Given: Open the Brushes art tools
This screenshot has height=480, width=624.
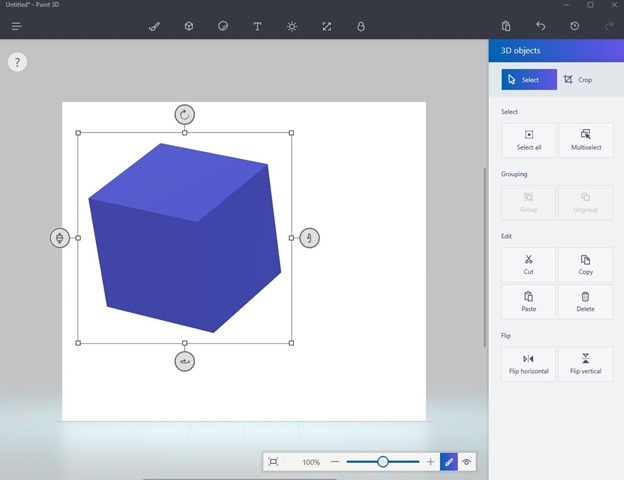Looking at the screenshot, I should tap(154, 26).
